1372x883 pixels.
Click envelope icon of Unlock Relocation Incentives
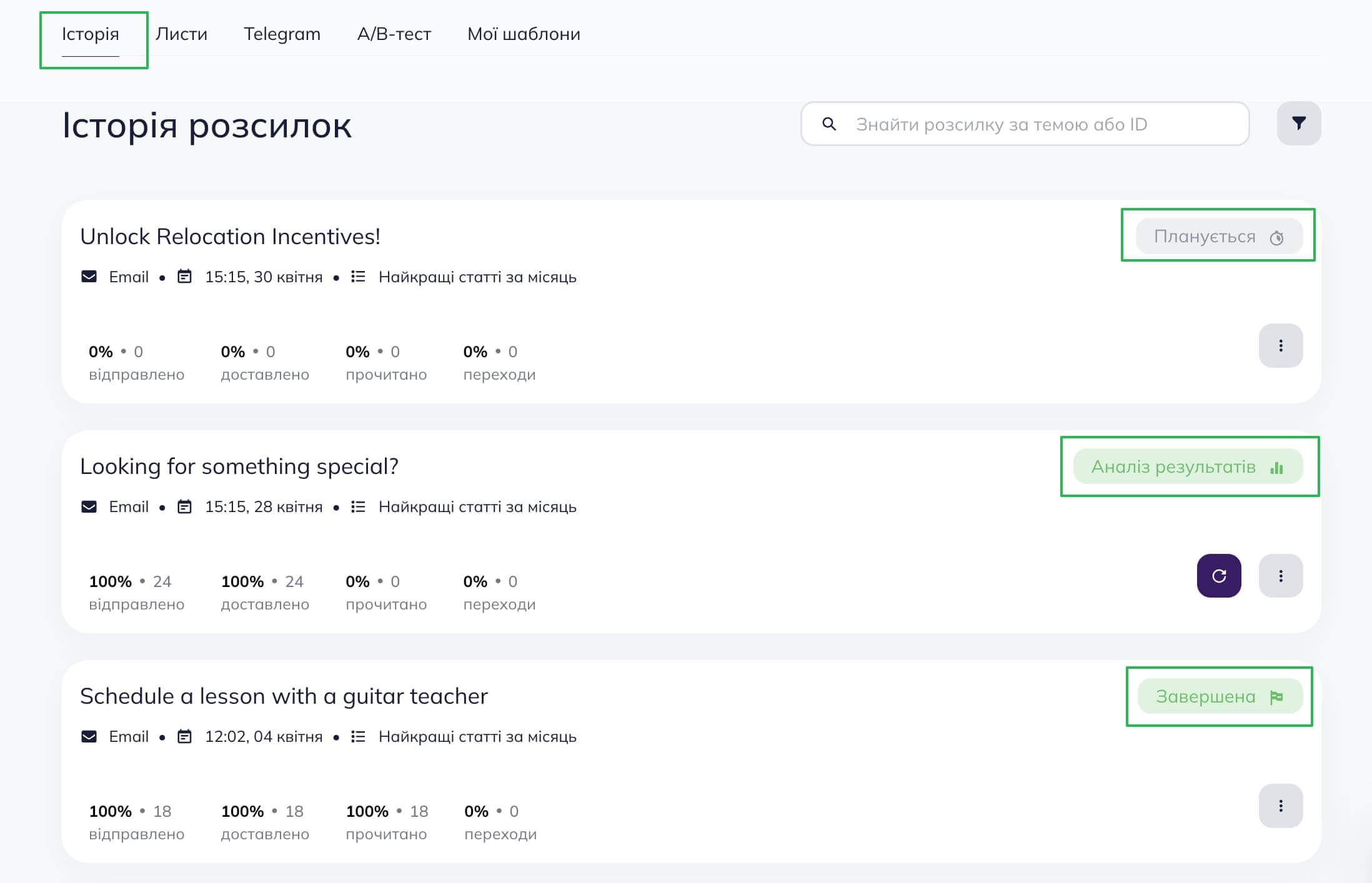pos(89,277)
